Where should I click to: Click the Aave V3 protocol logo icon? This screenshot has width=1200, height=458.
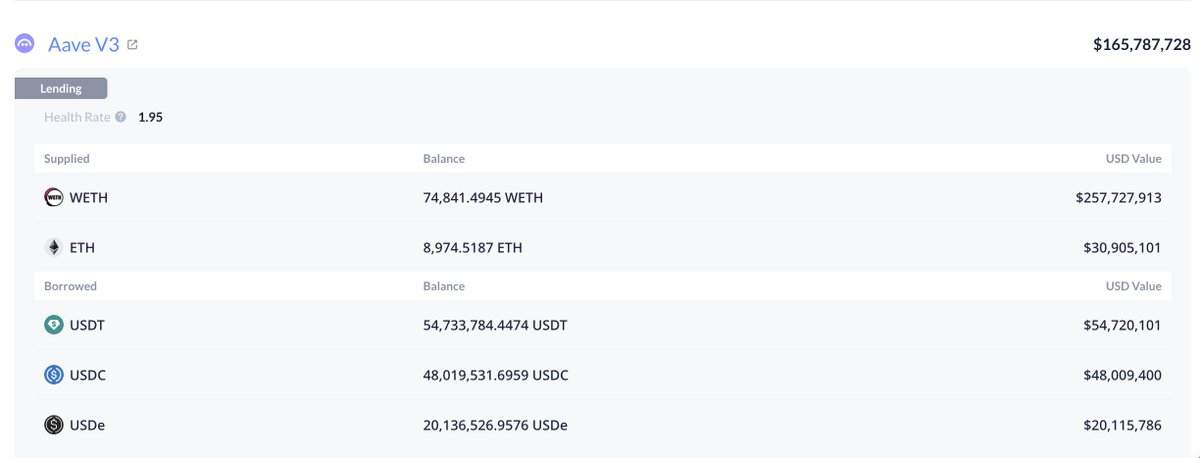point(25,44)
